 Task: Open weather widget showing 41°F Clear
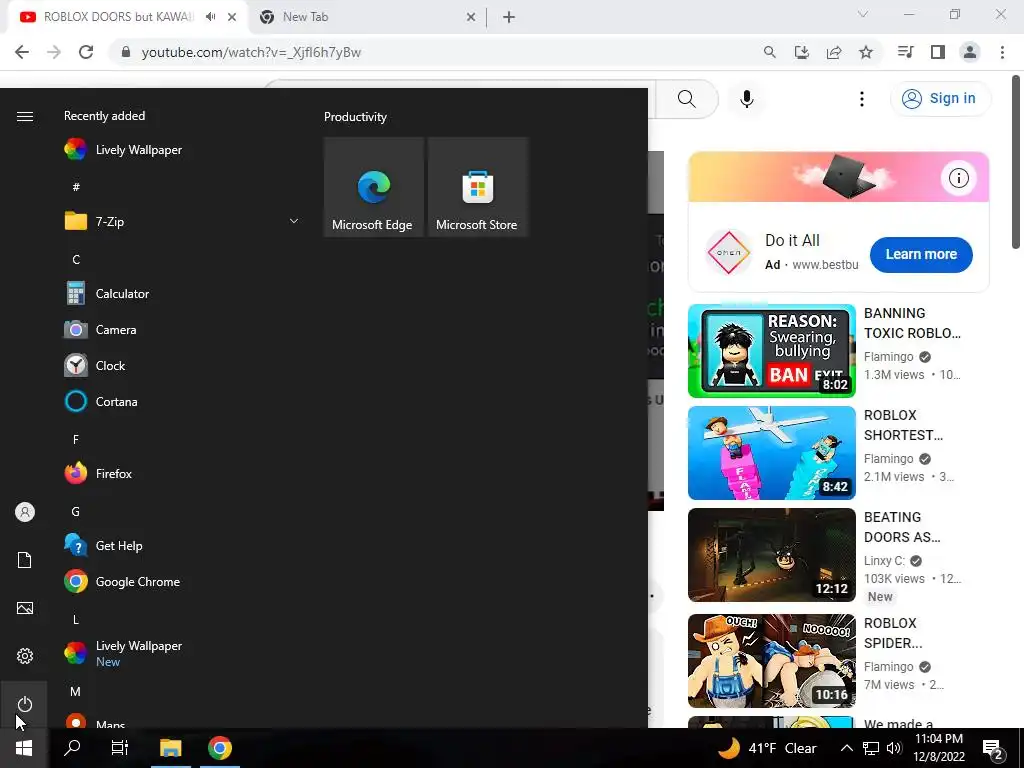tap(767, 748)
